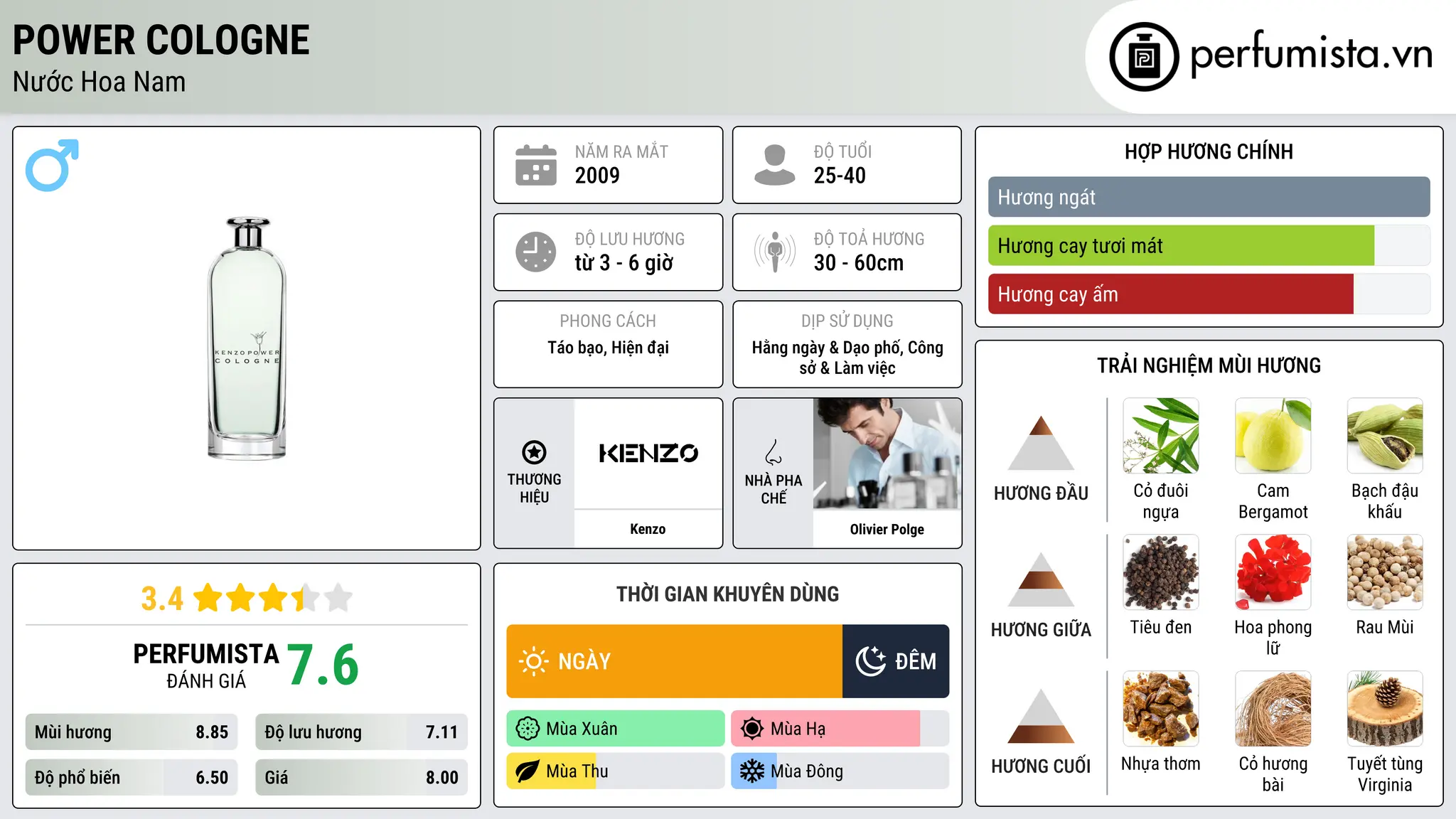This screenshot has width=1456, height=819.
Task: Click the Mùi hương 8.85 score bar
Action: [x=132, y=732]
